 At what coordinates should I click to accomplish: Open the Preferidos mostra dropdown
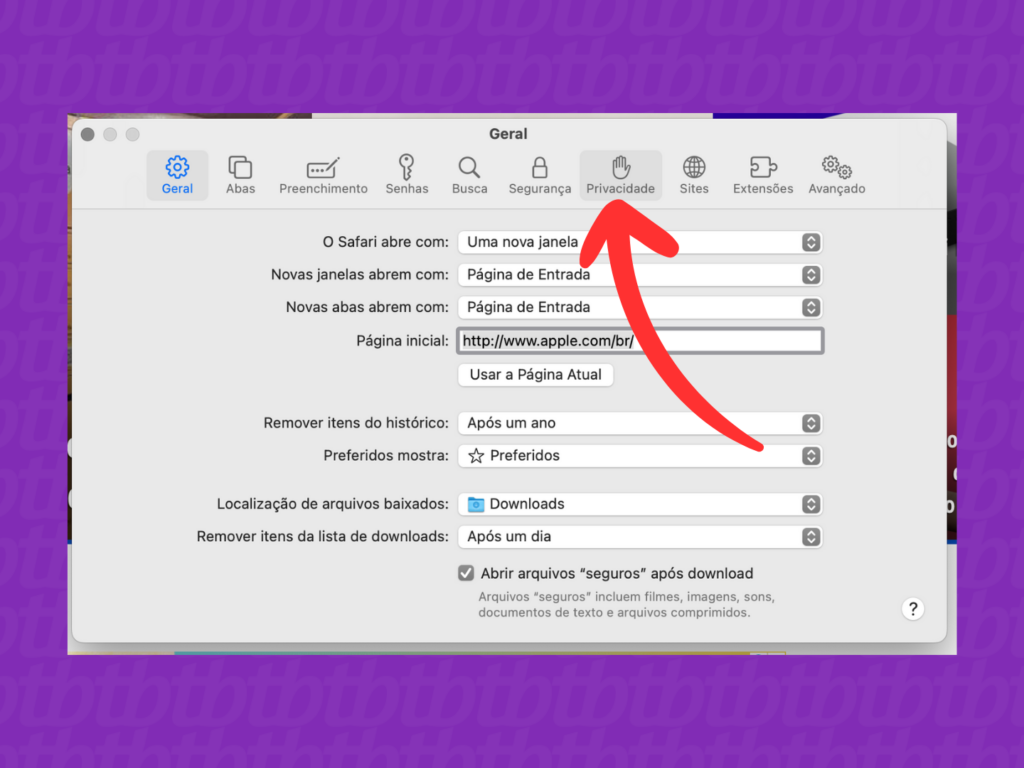640,456
